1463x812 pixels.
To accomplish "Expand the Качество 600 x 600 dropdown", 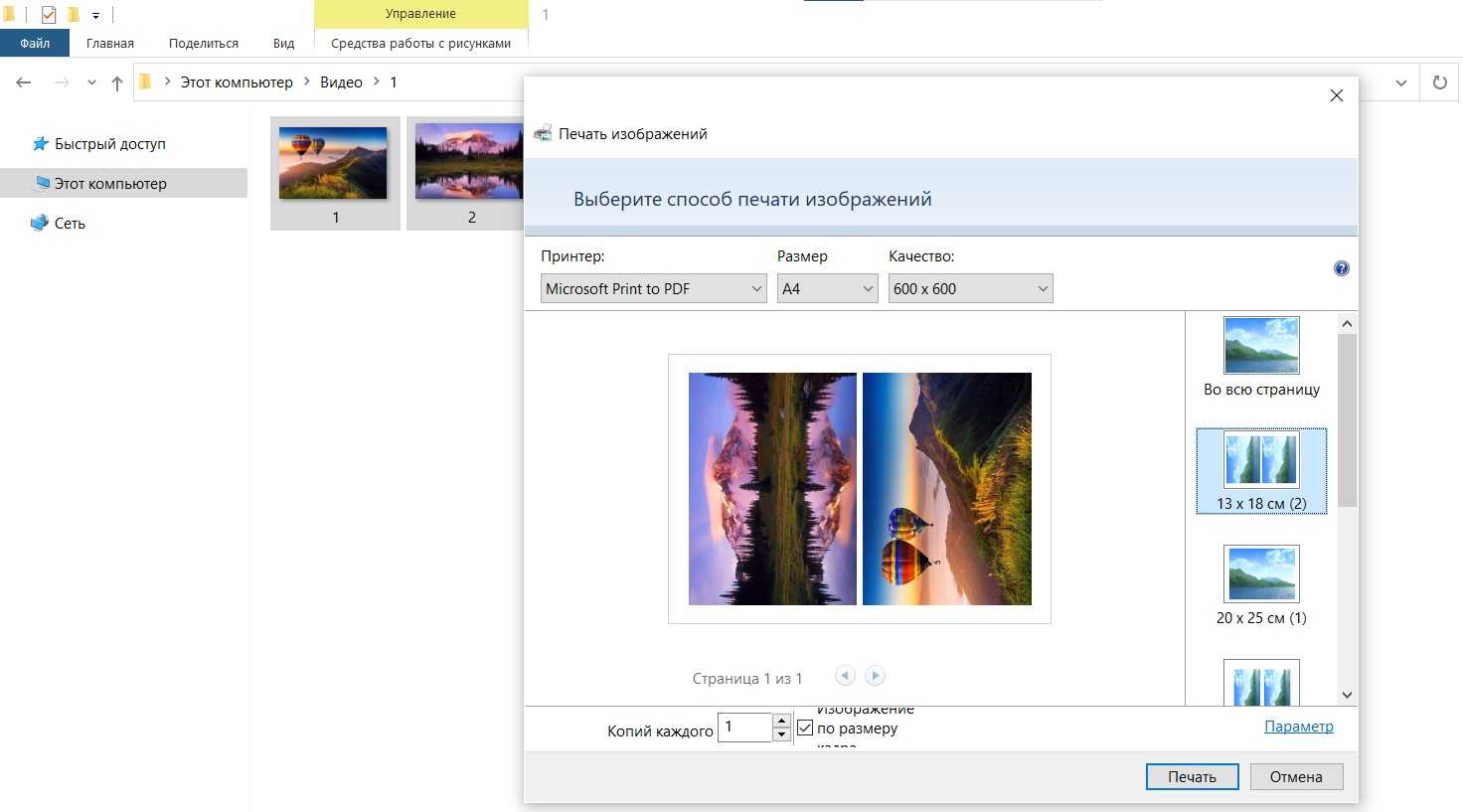I will 970,289.
